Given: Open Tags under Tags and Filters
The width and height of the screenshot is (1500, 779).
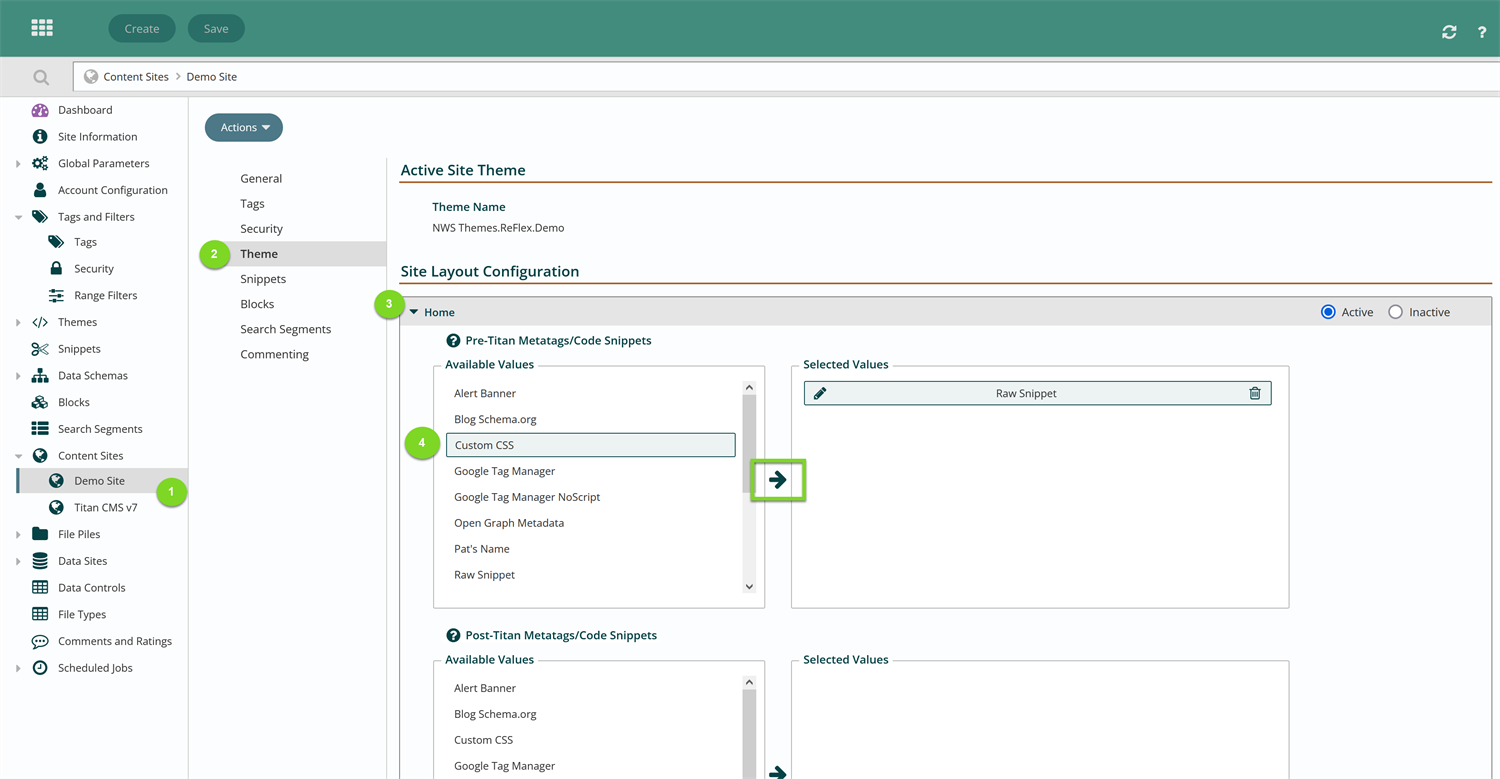Looking at the screenshot, I should [85, 242].
